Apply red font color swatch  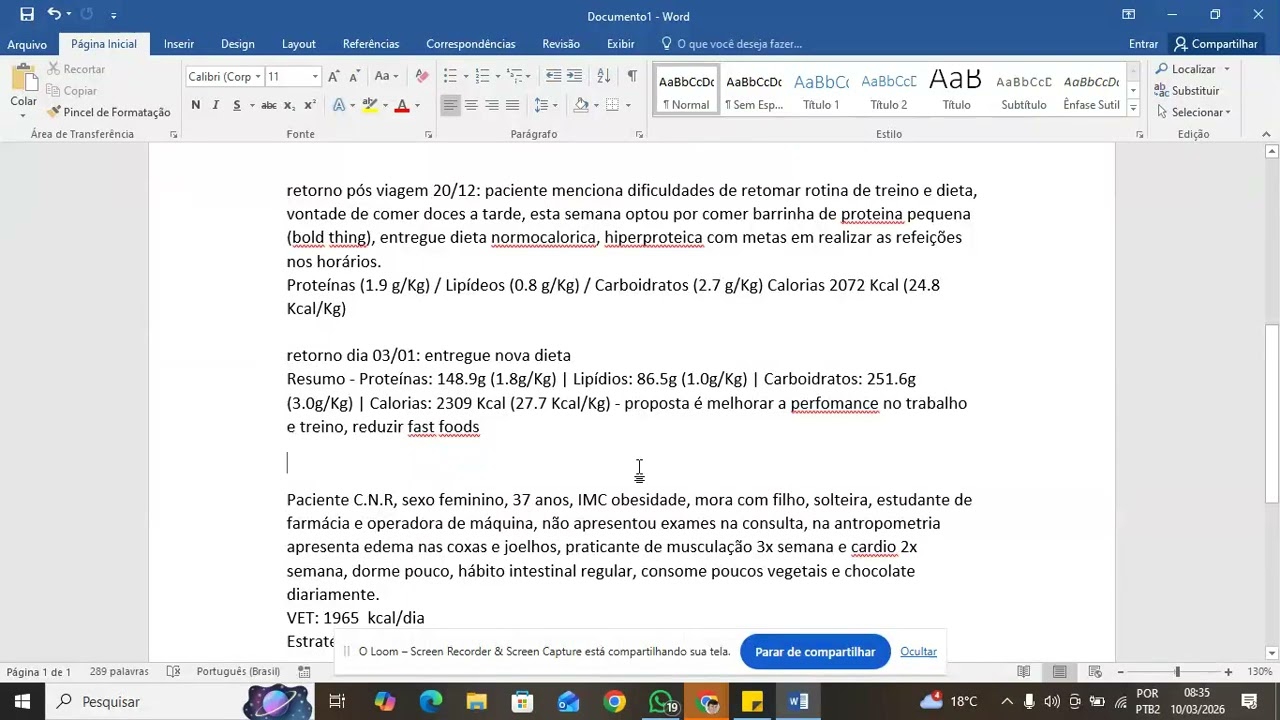click(402, 105)
